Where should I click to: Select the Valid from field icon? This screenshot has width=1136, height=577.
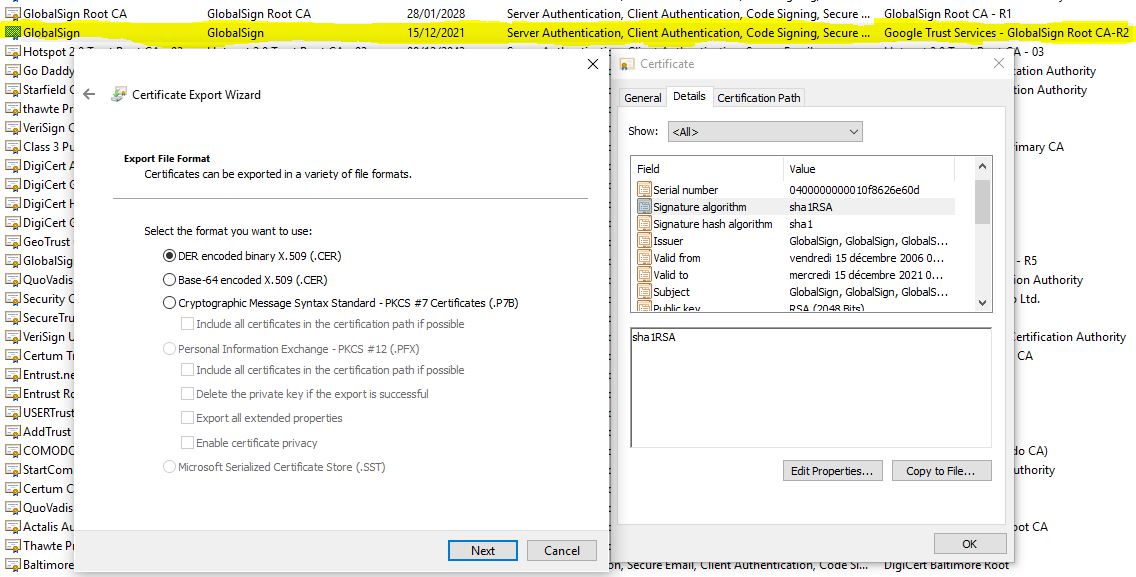click(644, 258)
